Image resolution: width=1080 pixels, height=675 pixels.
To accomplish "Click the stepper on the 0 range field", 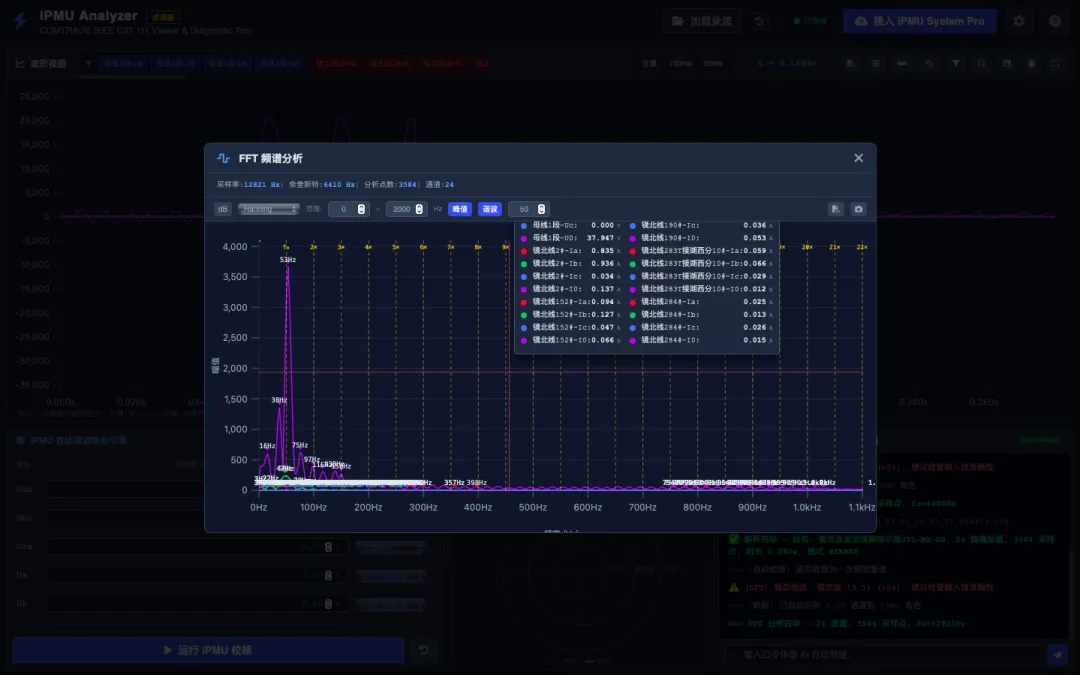I will [x=361, y=209].
